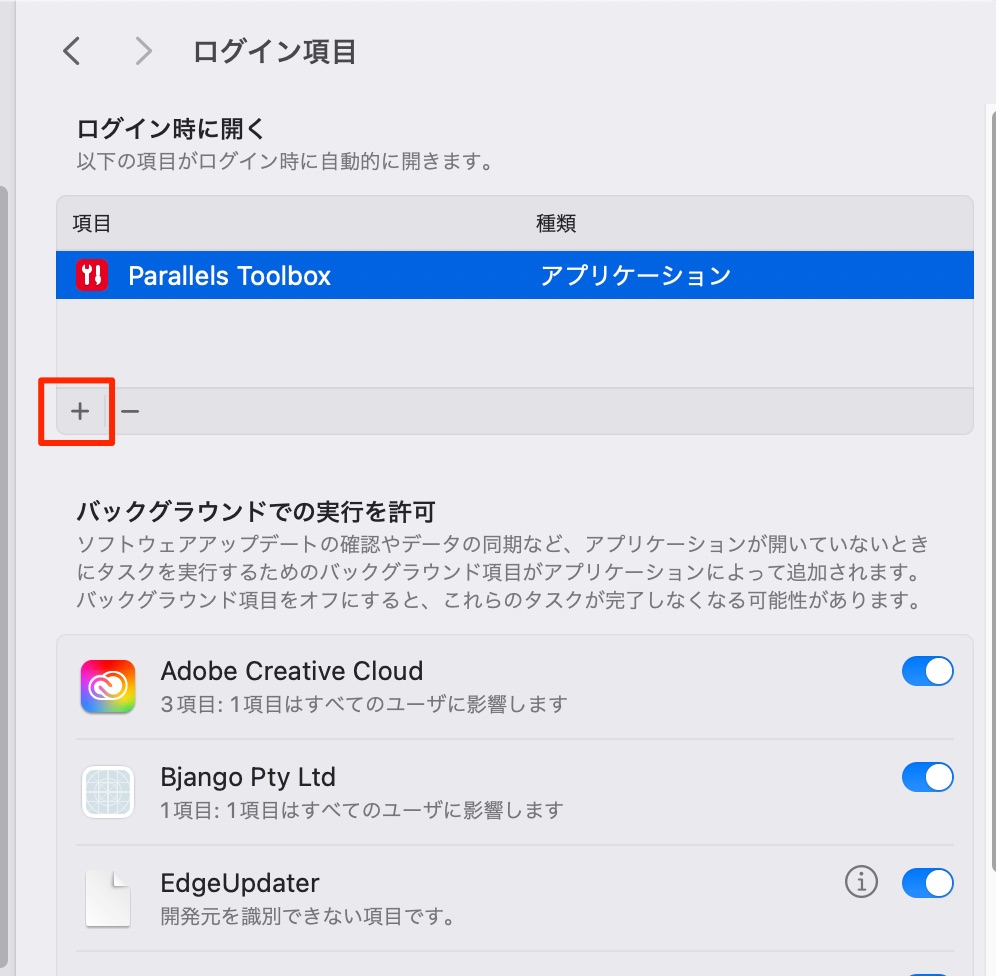996x976 pixels.
Task: Click the vertical scrollbar on the right
Action: (x=992, y=489)
